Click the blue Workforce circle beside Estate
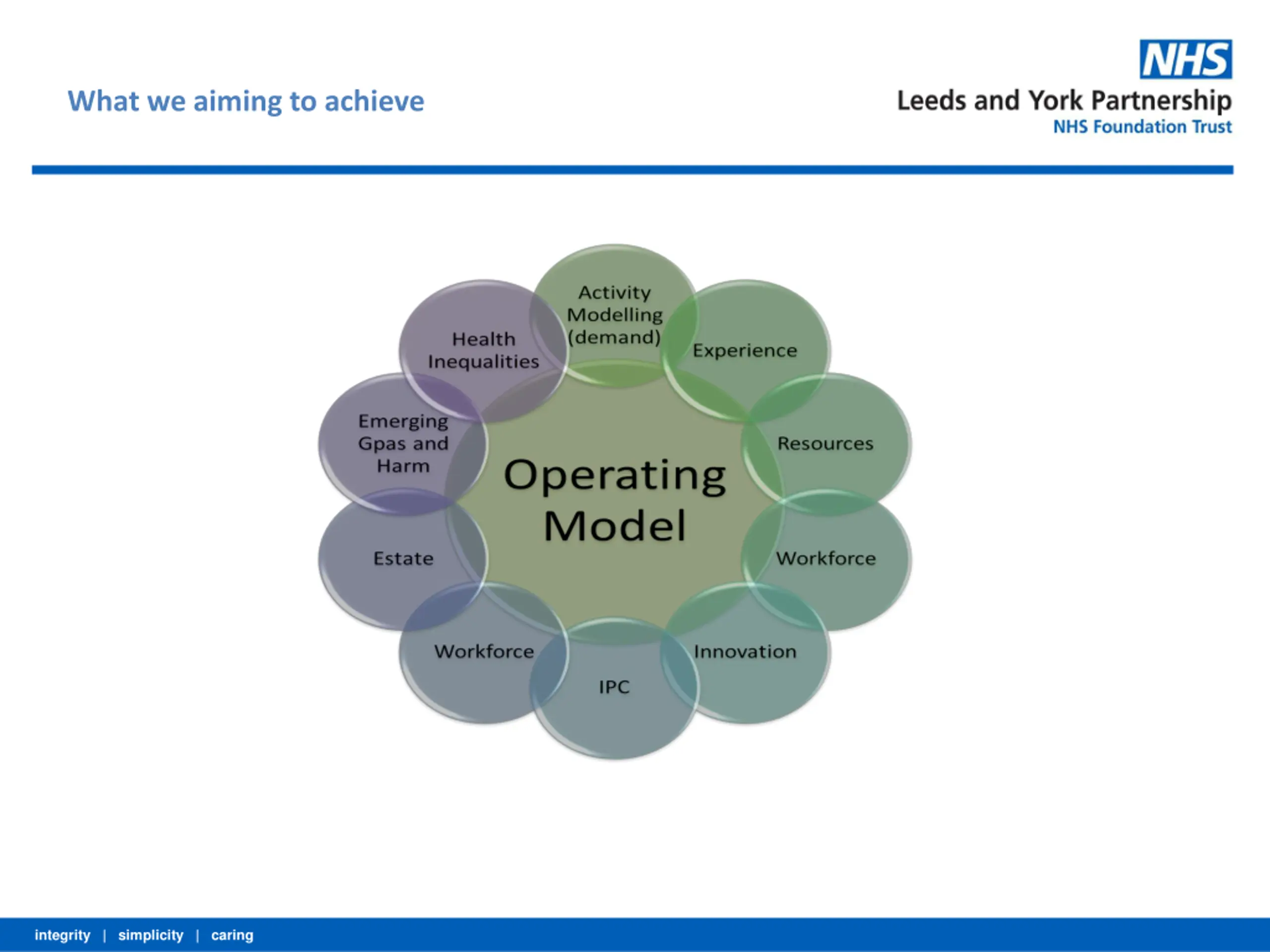1270x952 pixels. 484,653
